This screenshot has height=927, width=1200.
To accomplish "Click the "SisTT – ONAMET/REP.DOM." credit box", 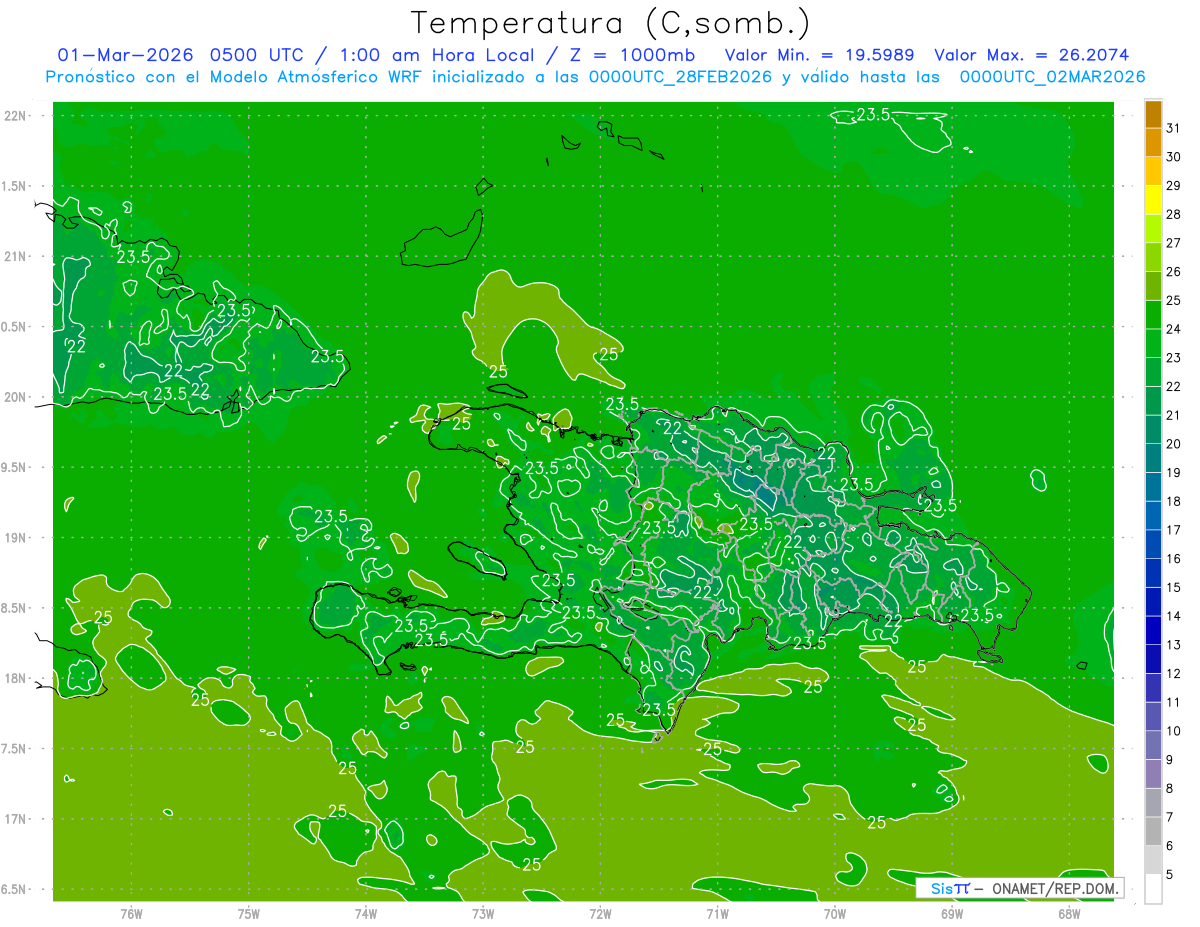I will (x=1019, y=887).
